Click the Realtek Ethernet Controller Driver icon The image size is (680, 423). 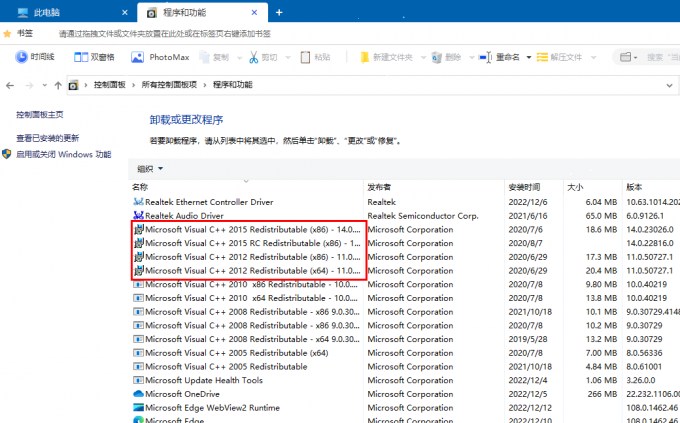click(138, 202)
